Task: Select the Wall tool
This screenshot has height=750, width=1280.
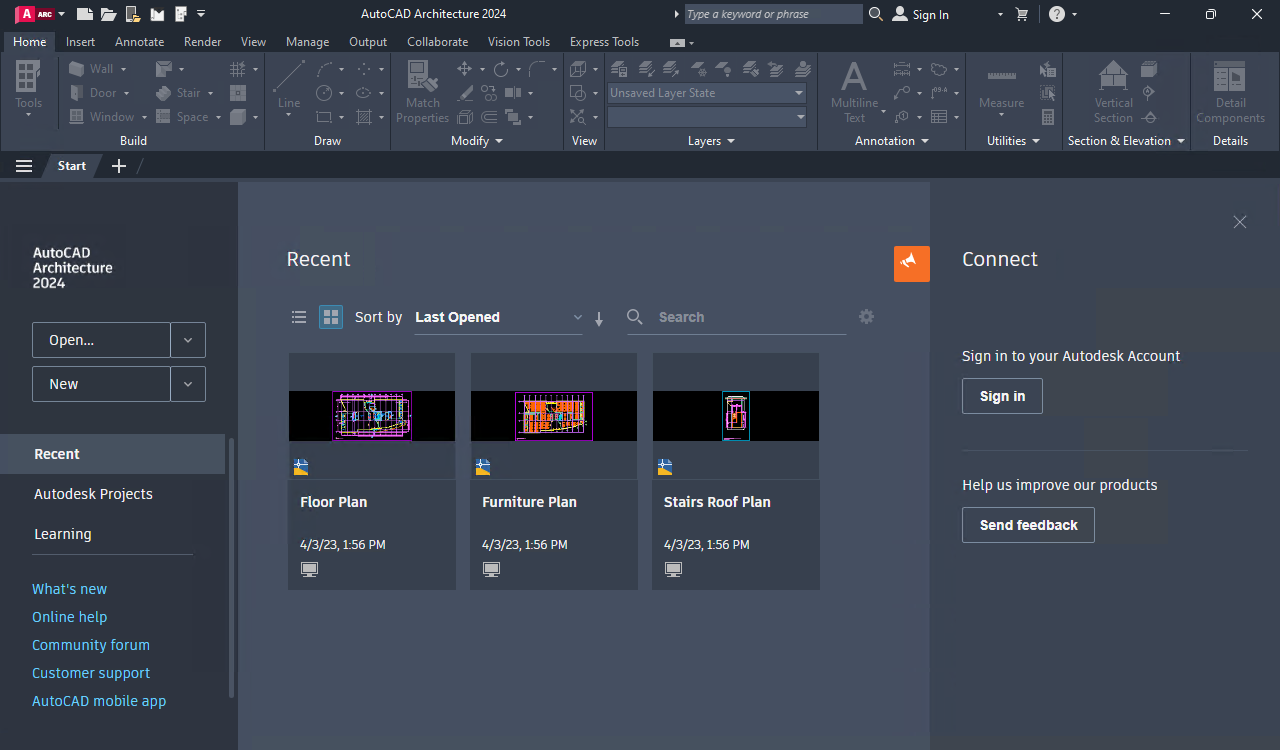Action: click(91, 69)
